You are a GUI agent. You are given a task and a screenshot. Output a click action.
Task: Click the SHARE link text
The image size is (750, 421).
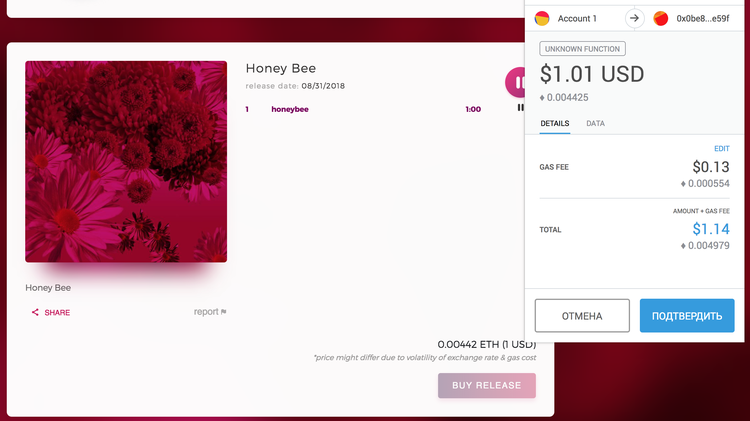coord(57,312)
